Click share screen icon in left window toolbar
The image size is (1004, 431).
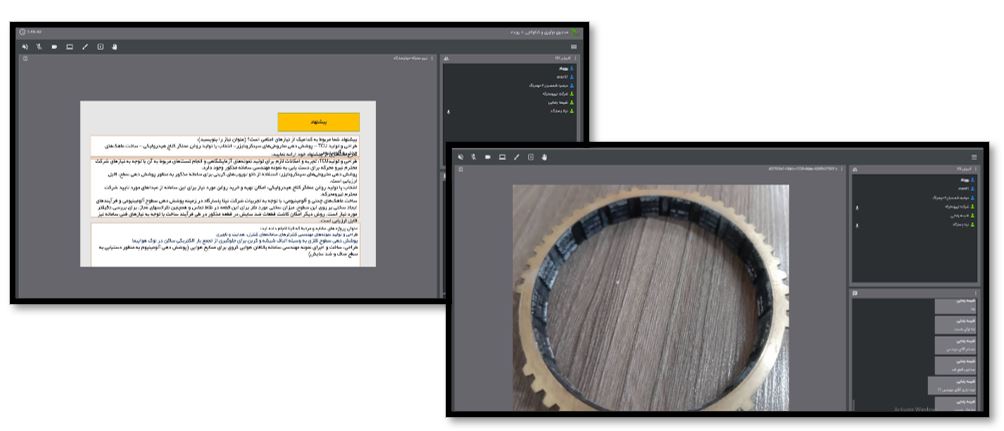(69, 47)
